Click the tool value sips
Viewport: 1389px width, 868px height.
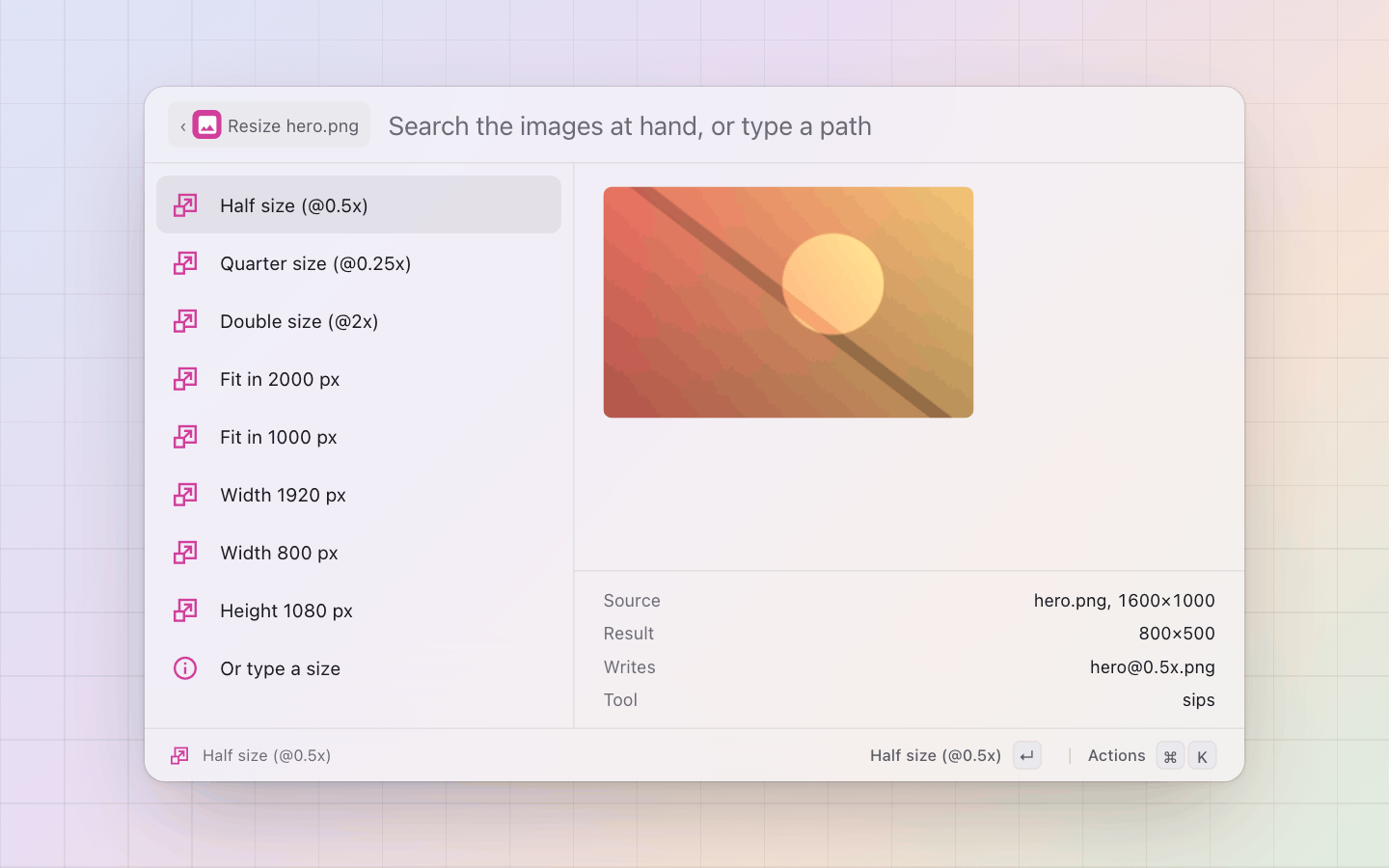(1198, 700)
